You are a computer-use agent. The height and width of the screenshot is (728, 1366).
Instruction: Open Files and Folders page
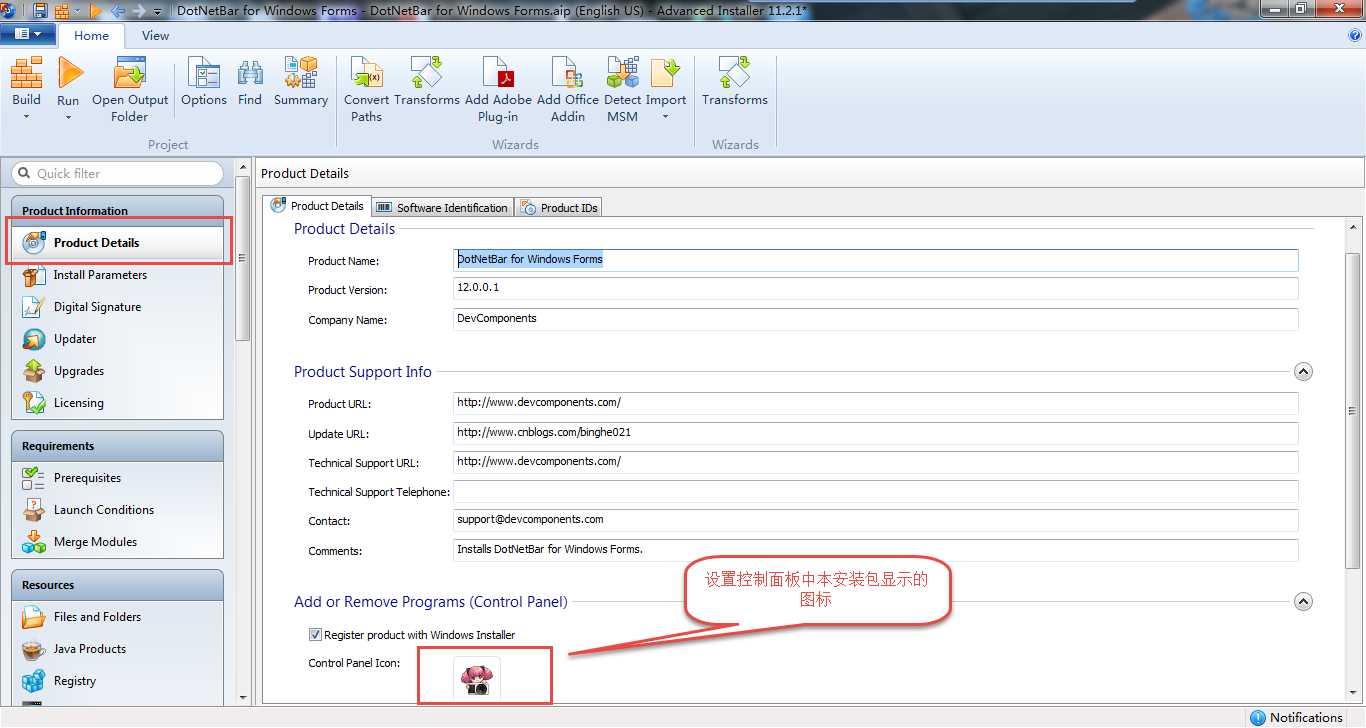click(97, 617)
